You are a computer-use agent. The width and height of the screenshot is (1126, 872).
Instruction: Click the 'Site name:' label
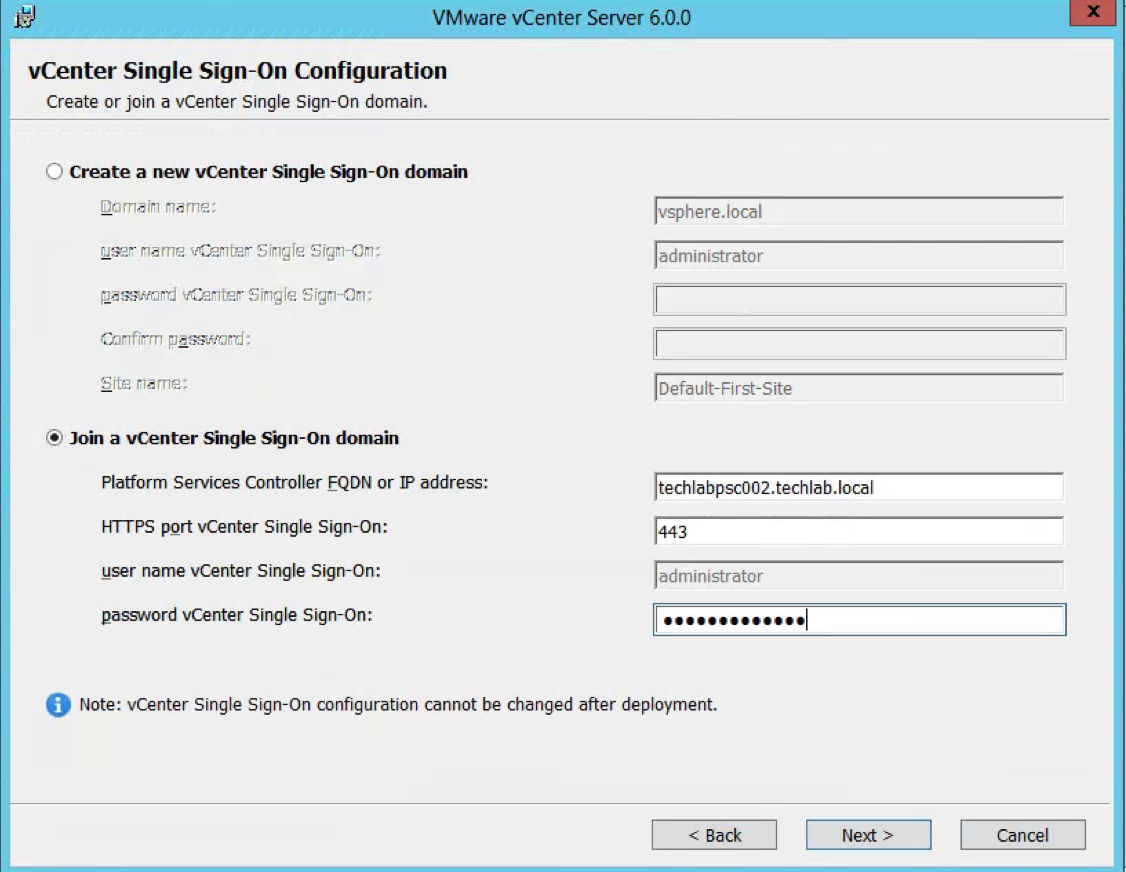click(x=144, y=384)
